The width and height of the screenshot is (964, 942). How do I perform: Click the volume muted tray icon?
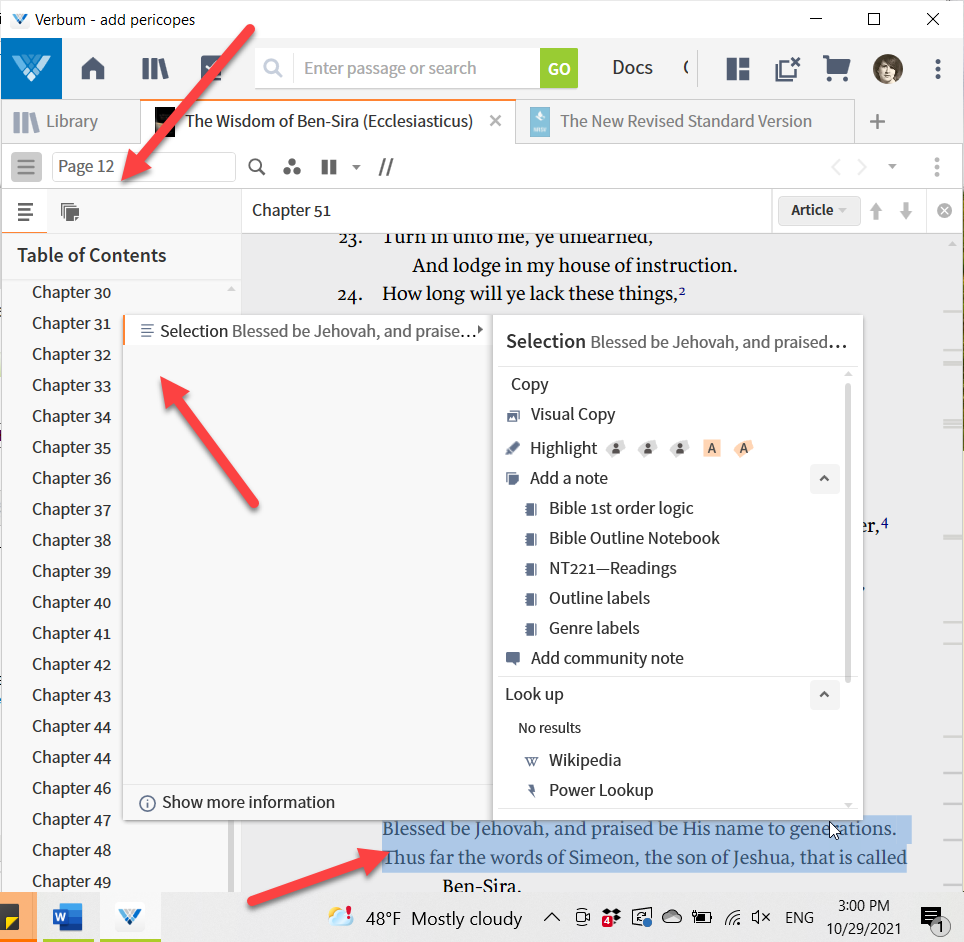[x=761, y=918]
